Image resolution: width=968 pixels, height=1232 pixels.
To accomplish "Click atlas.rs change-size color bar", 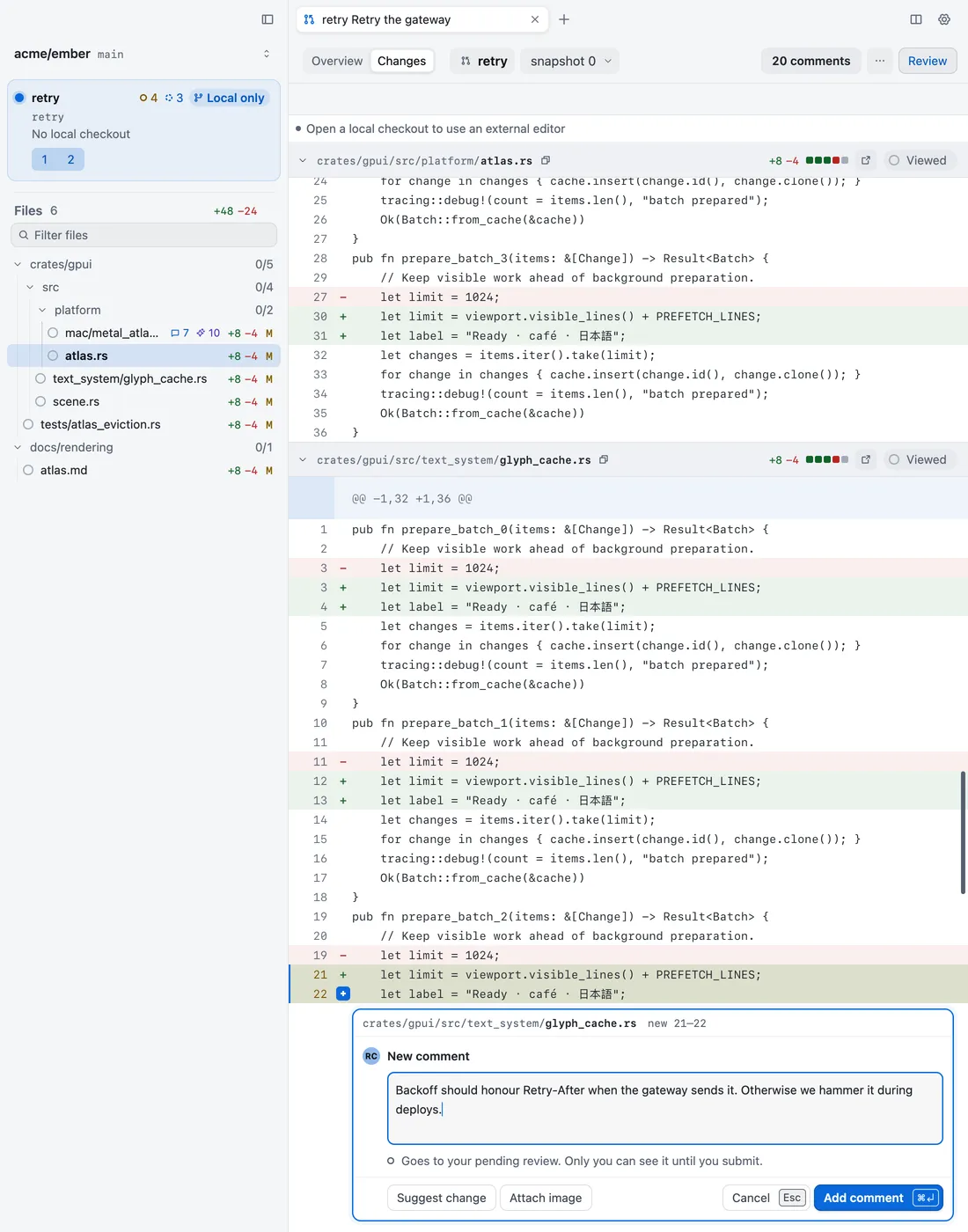I will tap(826, 160).
